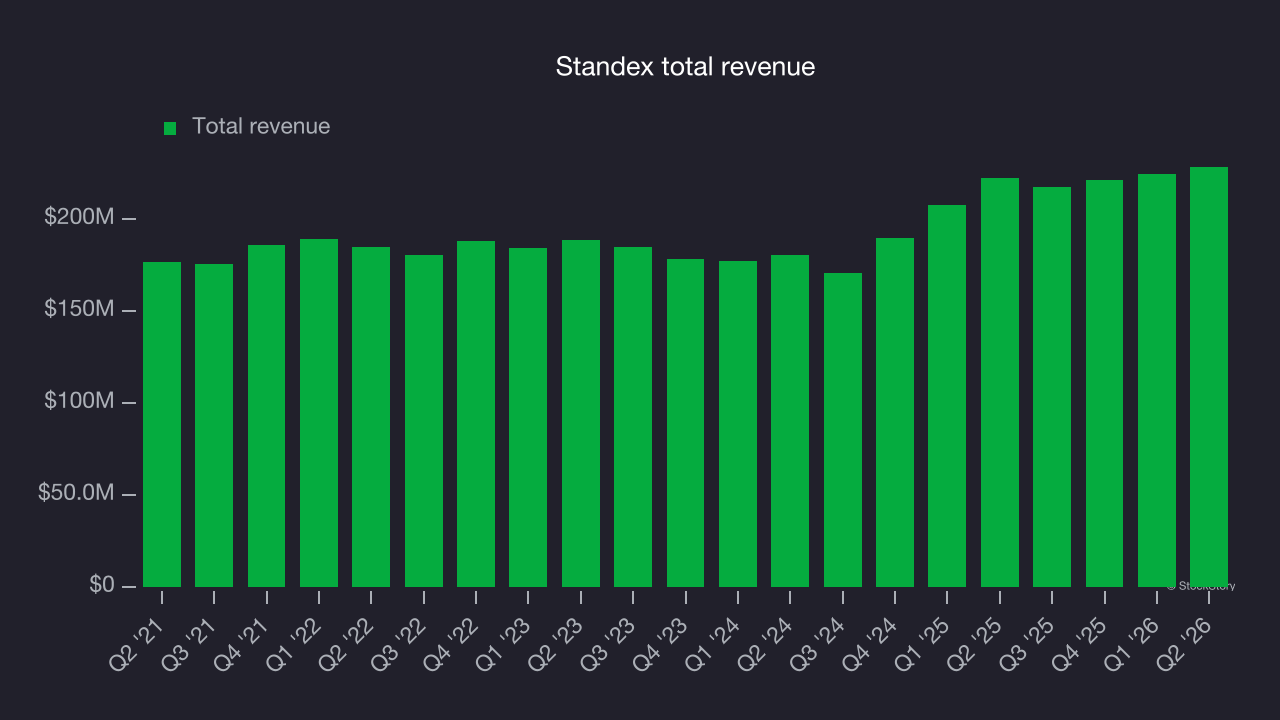Select the Q2 '23 revenue bar
The image size is (1280, 720).
[x=581, y=413]
